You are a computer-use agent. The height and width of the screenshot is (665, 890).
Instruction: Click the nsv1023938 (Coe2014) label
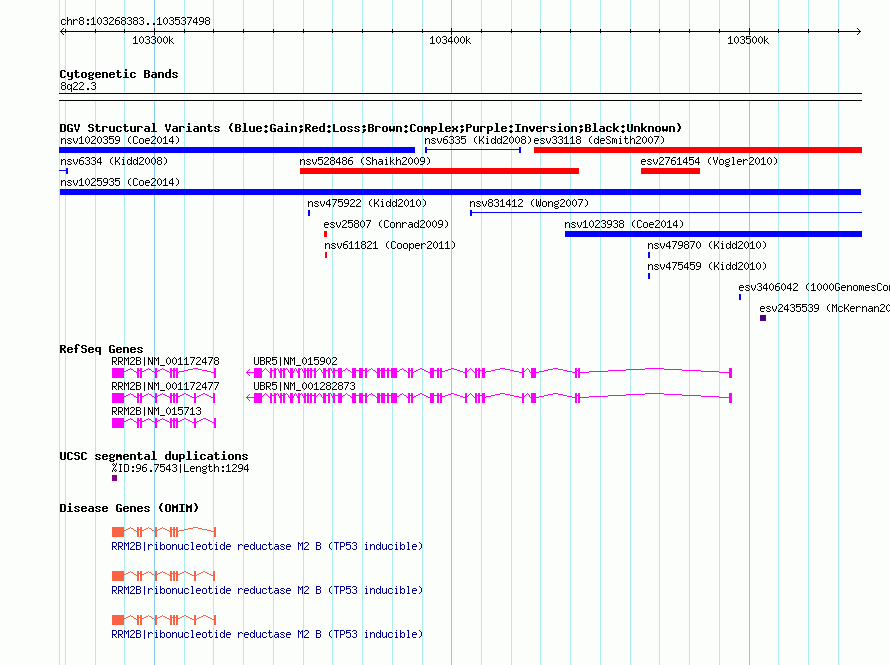click(x=624, y=224)
